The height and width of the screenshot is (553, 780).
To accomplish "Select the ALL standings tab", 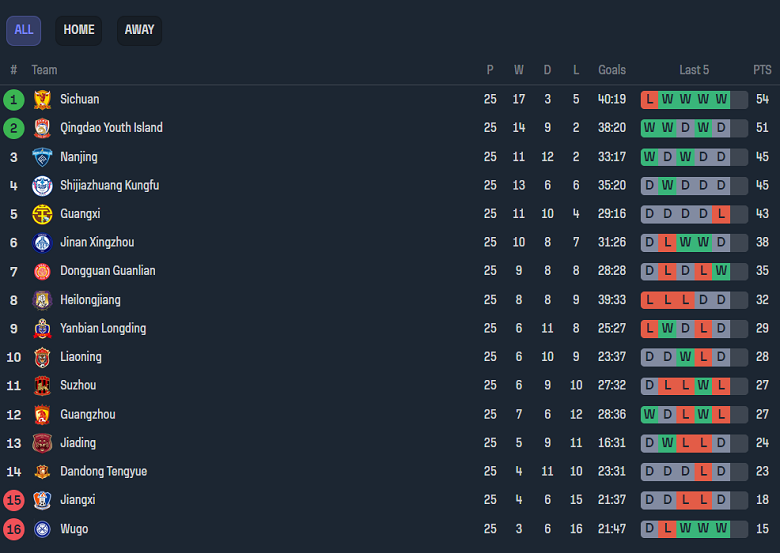I will pyautogui.click(x=24, y=30).
